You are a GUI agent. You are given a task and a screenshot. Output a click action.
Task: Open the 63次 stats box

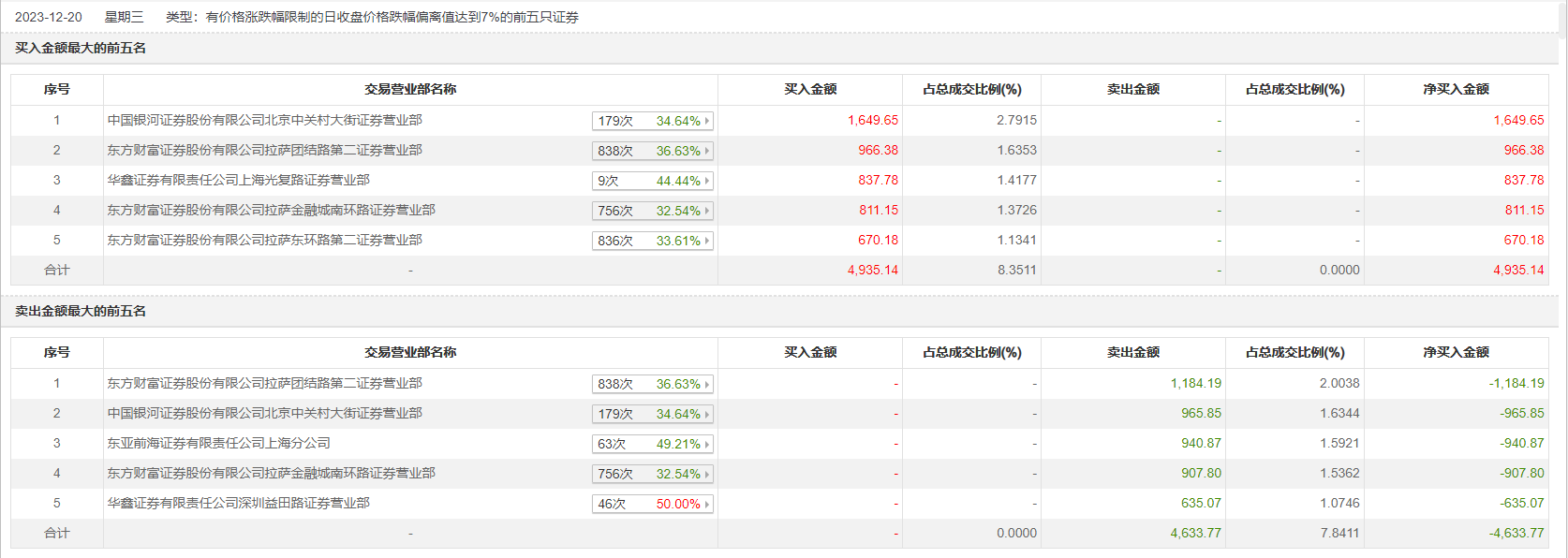(x=652, y=444)
